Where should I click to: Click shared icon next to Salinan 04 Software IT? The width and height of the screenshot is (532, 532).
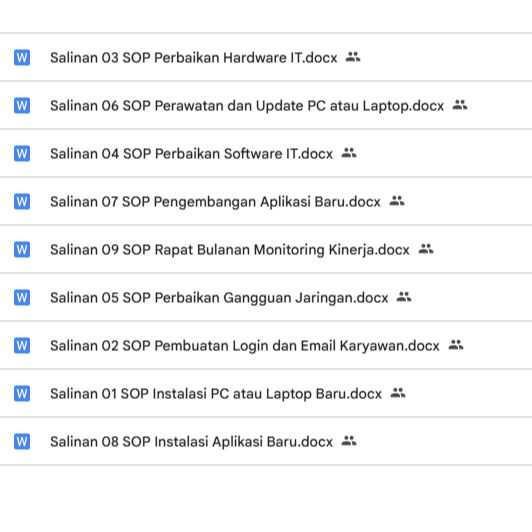coord(349,153)
